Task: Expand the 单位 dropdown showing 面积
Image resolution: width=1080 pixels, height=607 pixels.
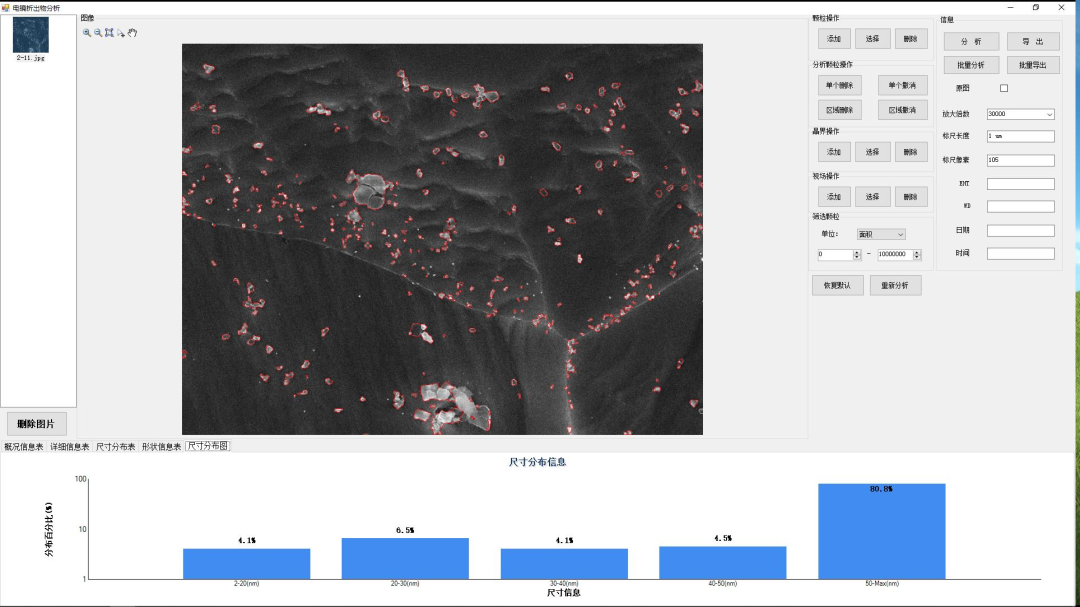Action: [880, 234]
